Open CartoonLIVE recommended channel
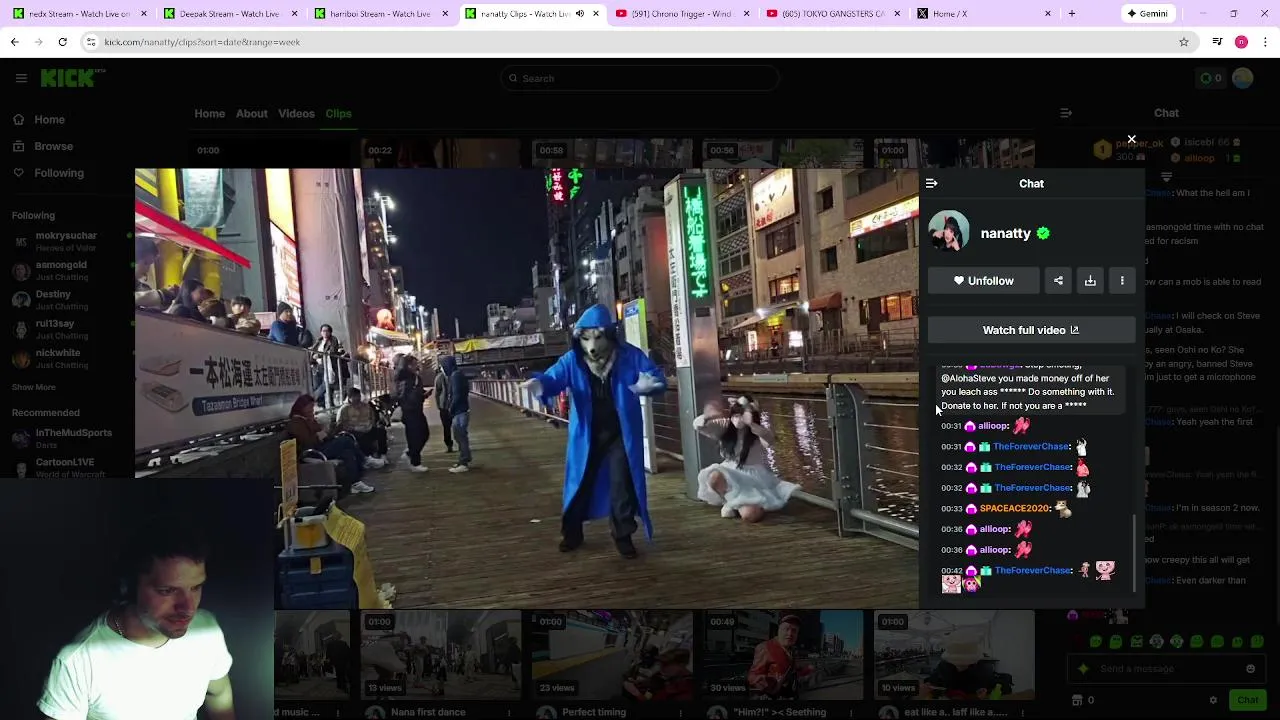The image size is (1280, 720). 64,467
